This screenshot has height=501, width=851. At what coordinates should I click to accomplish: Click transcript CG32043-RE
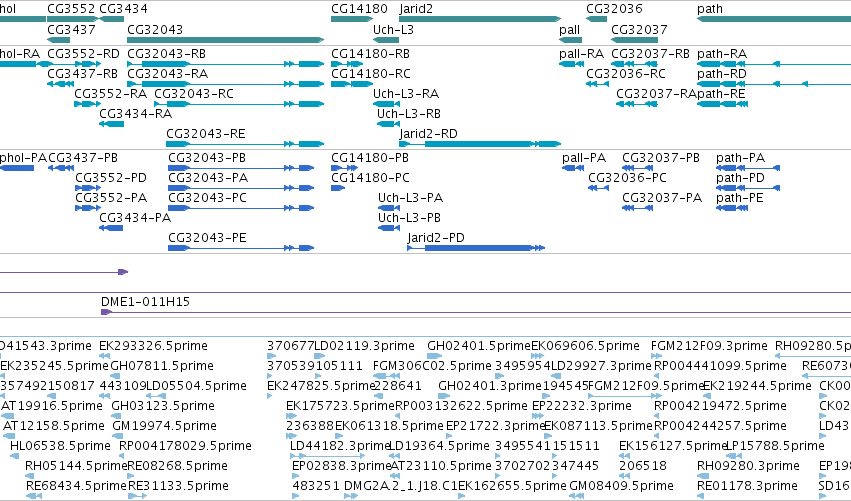pos(206,134)
